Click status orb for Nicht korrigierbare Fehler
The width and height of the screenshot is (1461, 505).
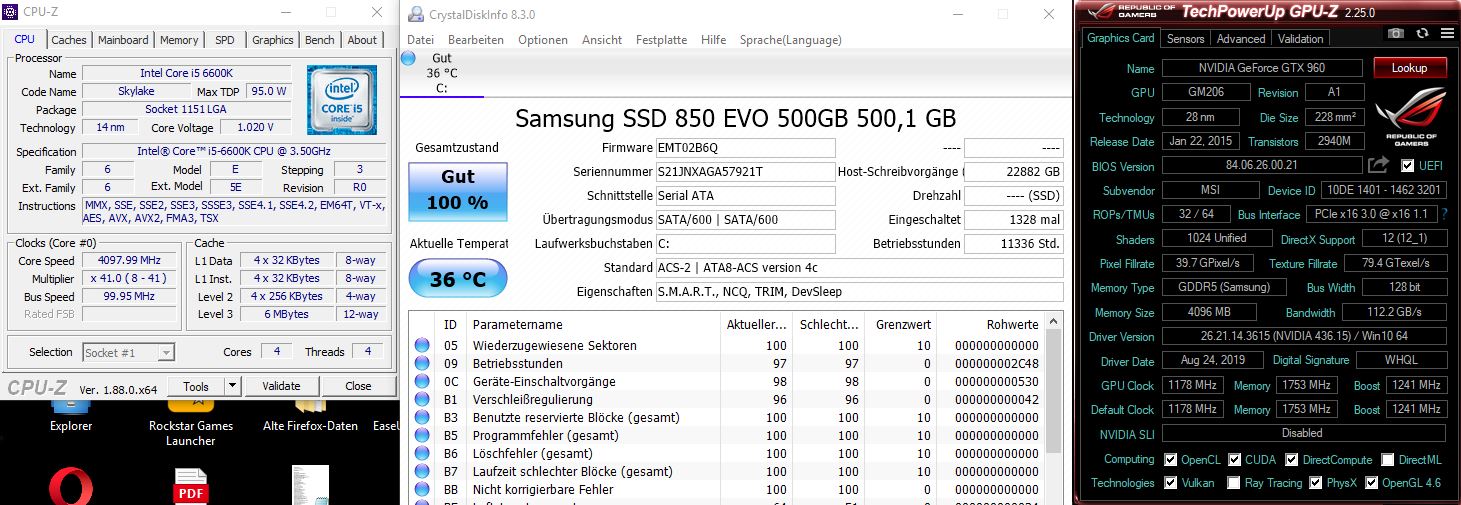pos(422,490)
